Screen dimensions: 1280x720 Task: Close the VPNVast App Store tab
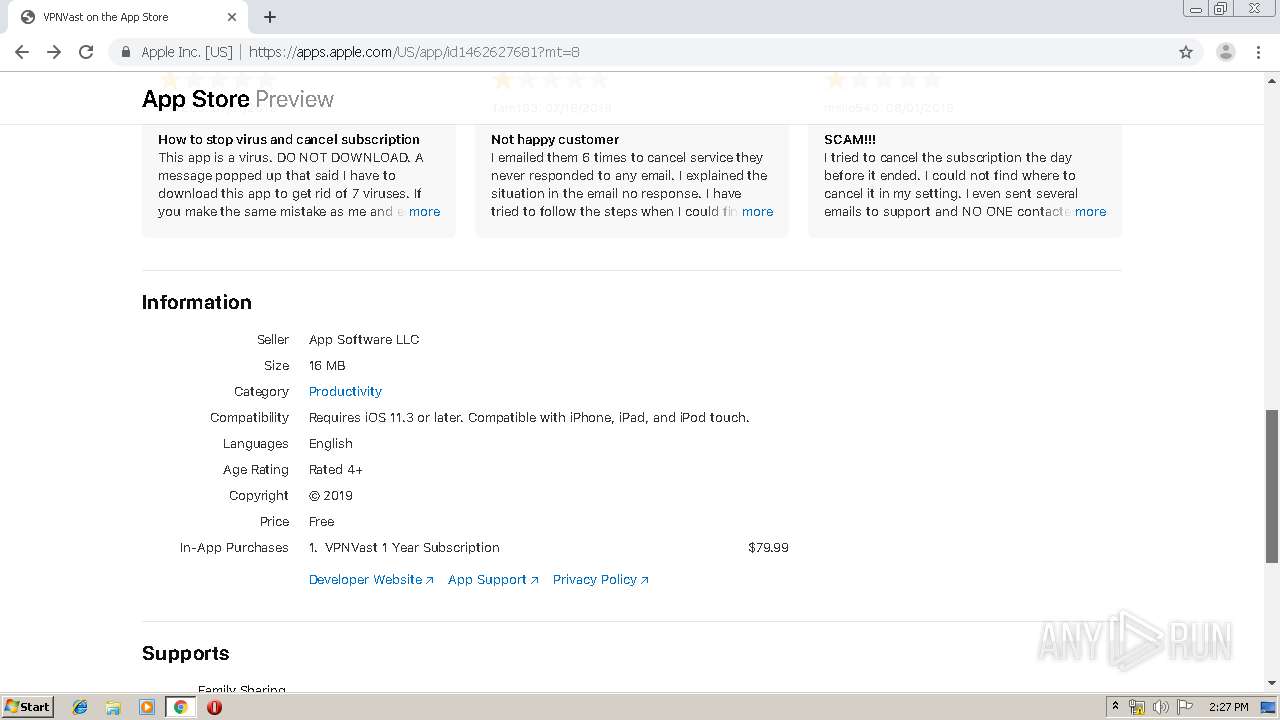pyautogui.click(x=232, y=17)
